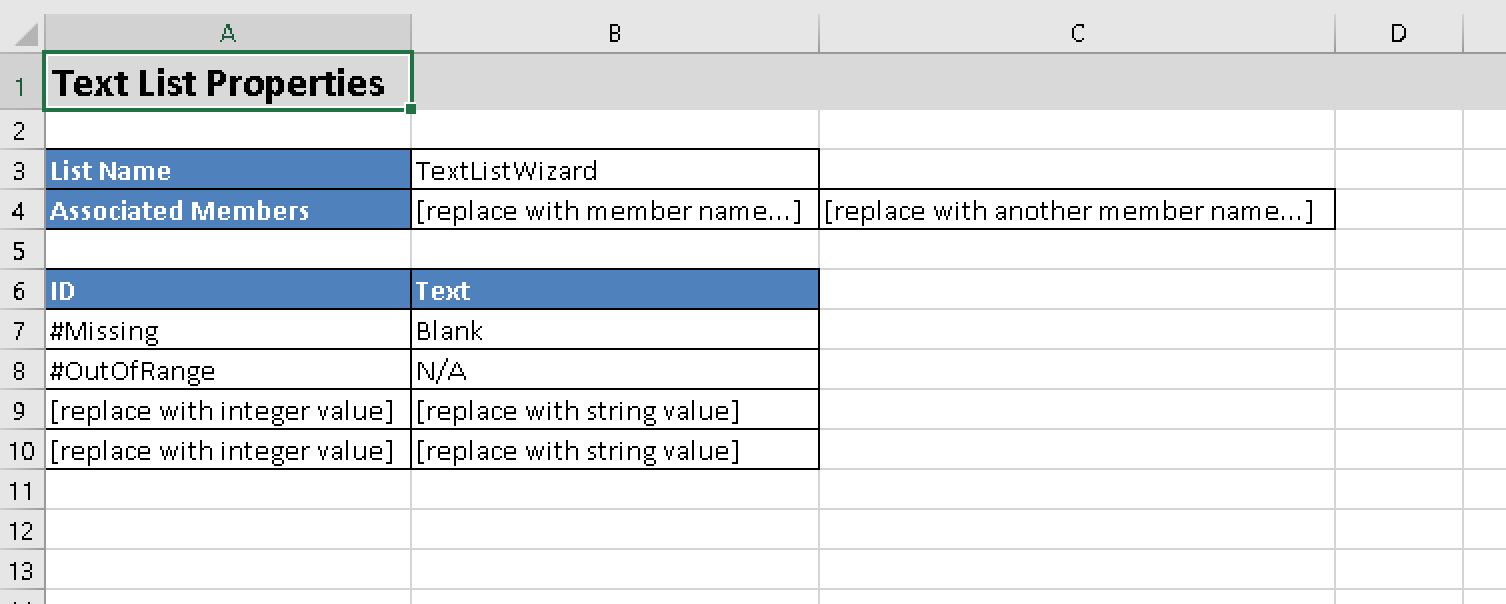Select the #Missing cell

coord(228,331)
